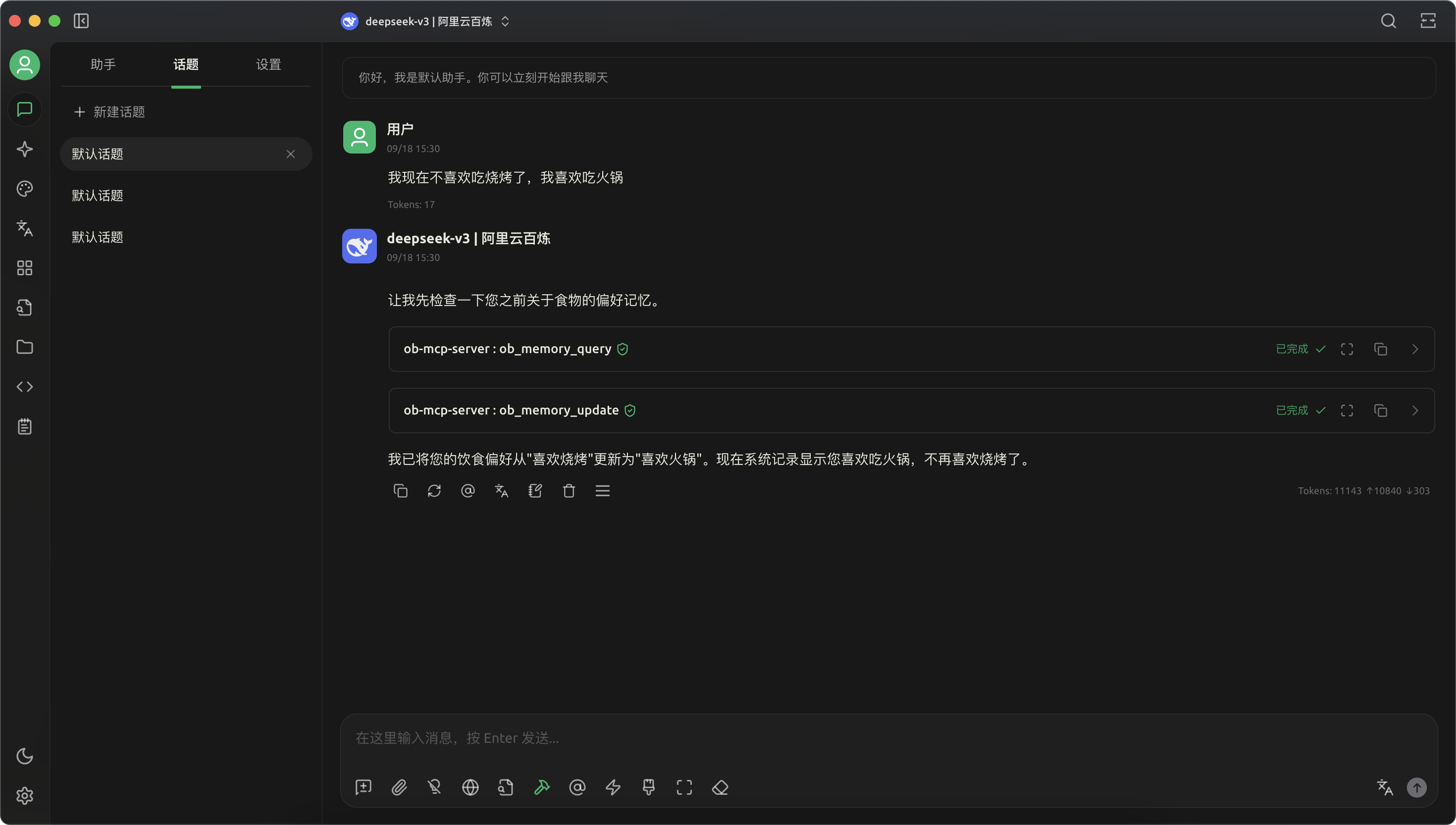Edit the assistant reply message with the pencil icon
The height and width of the screenshot is (825, 1456).
pyautogui.click(x=535, y=491)
